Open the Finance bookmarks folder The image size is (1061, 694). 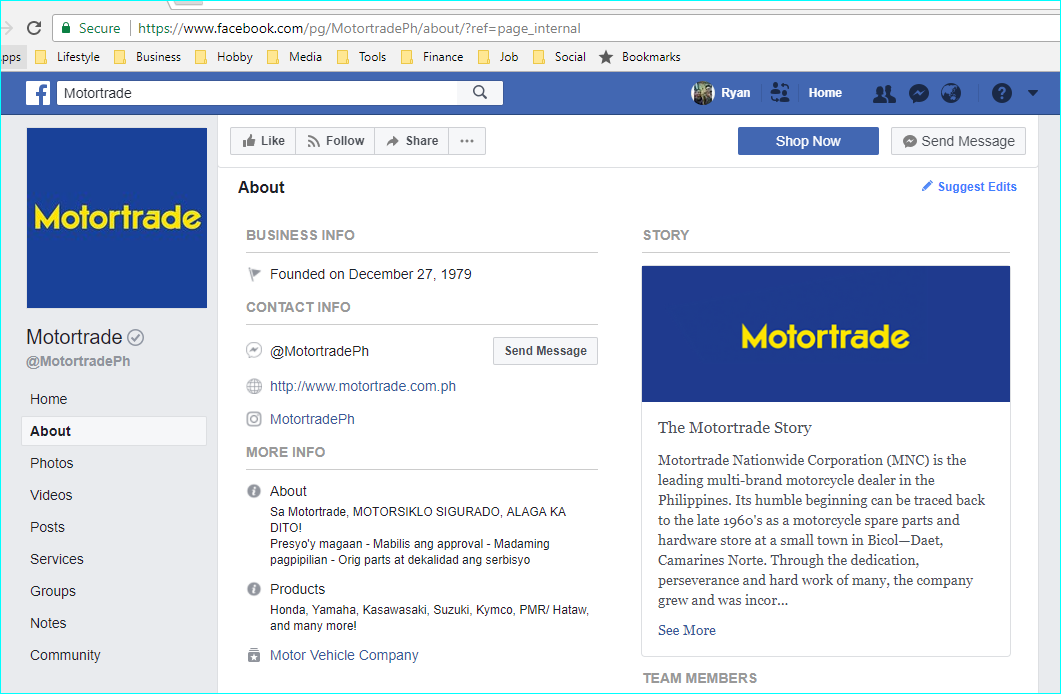click(x=432, y=57)
